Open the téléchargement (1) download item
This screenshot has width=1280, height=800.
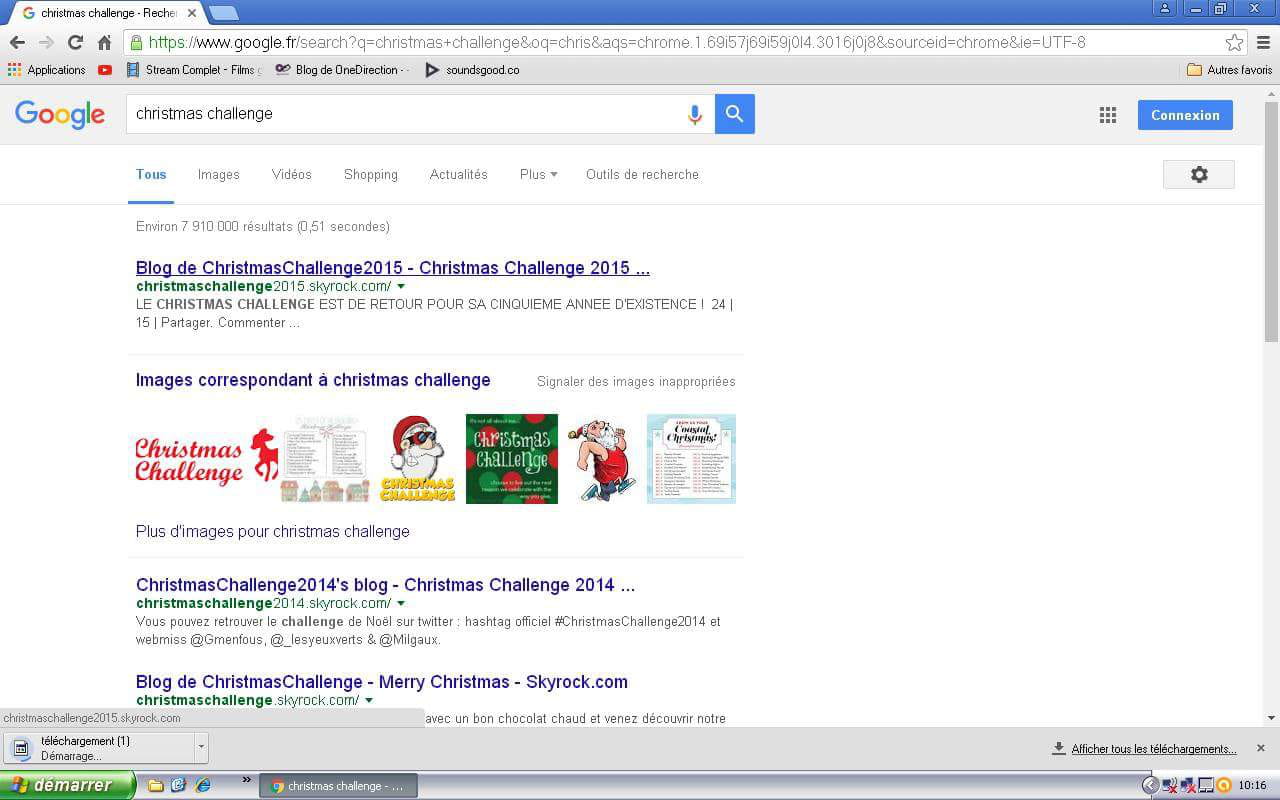100,748
